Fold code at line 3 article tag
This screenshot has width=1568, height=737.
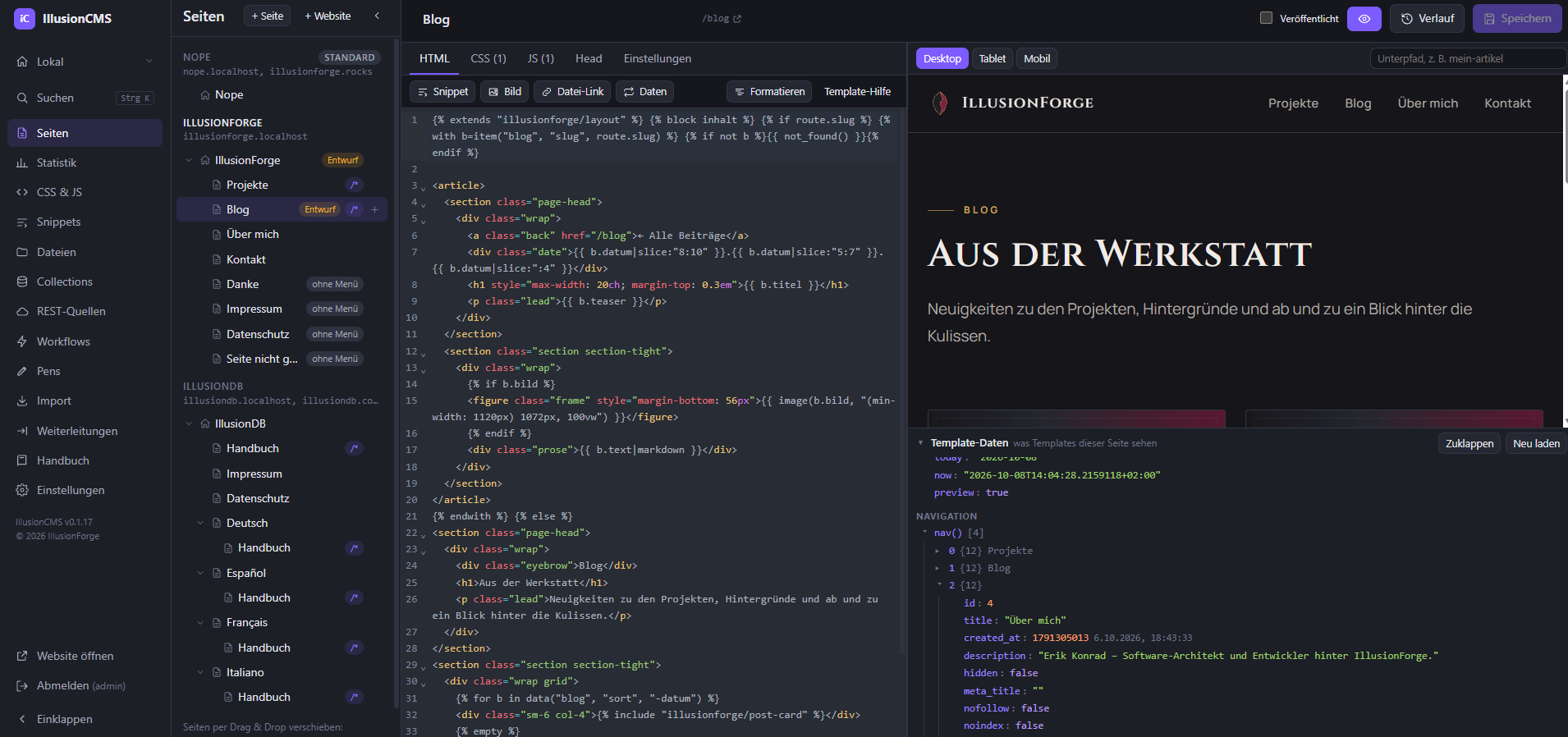point(424,187)
